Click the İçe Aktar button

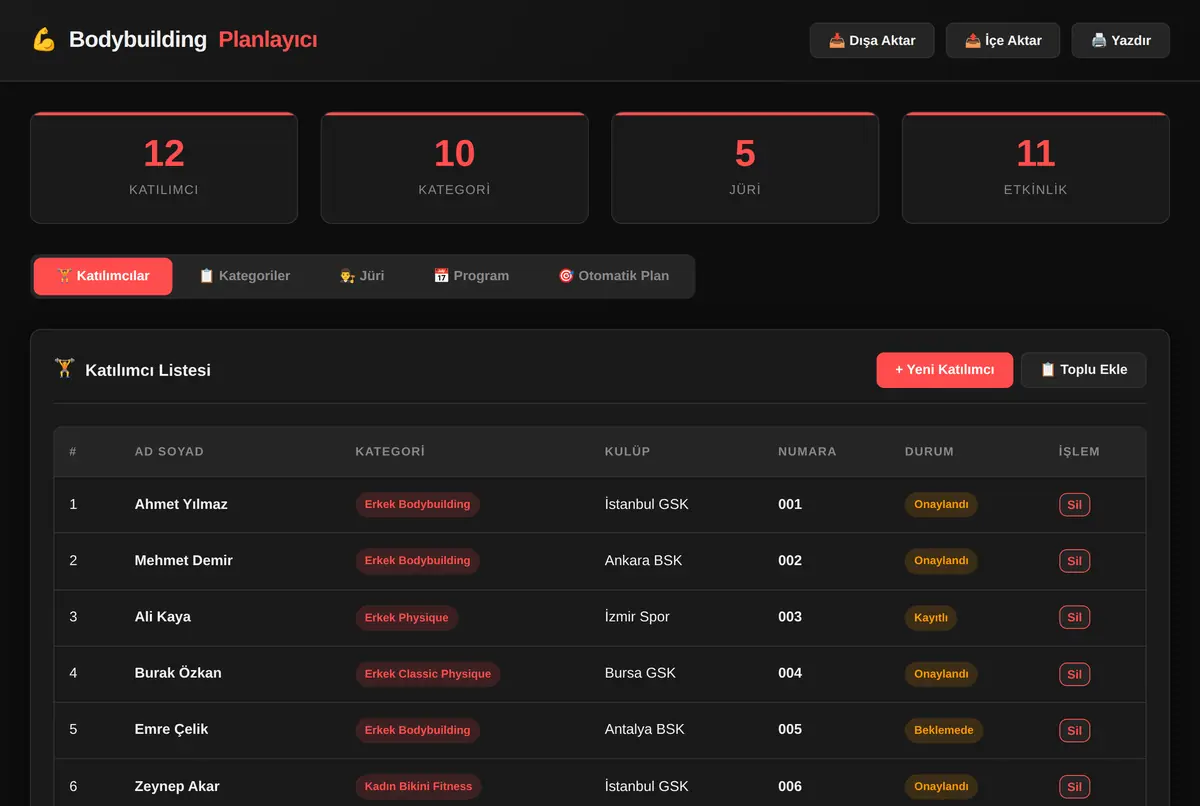tap(1003, 41)
